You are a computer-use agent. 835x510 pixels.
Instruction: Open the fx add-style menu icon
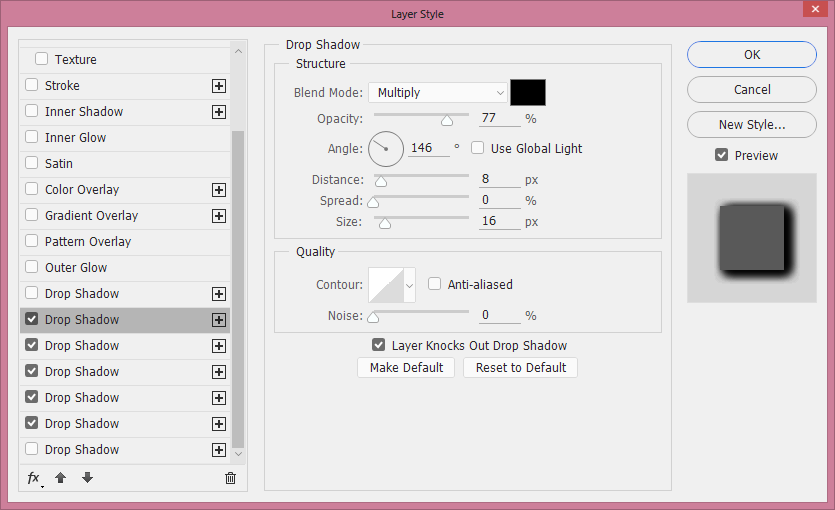[x=35, y=478]
